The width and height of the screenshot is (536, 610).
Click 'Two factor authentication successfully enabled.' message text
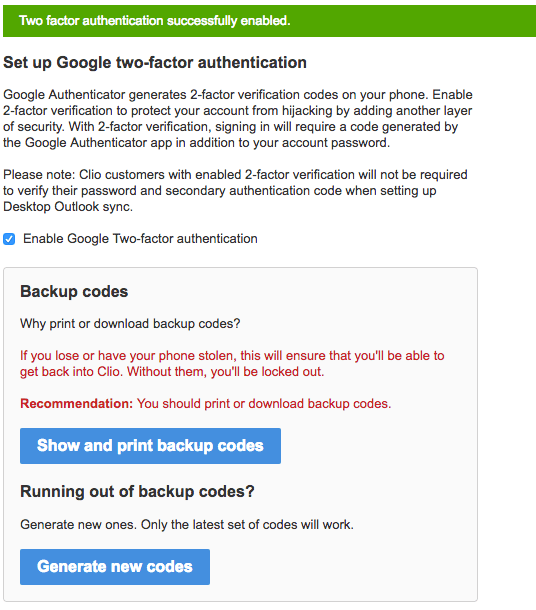[154, 21]
